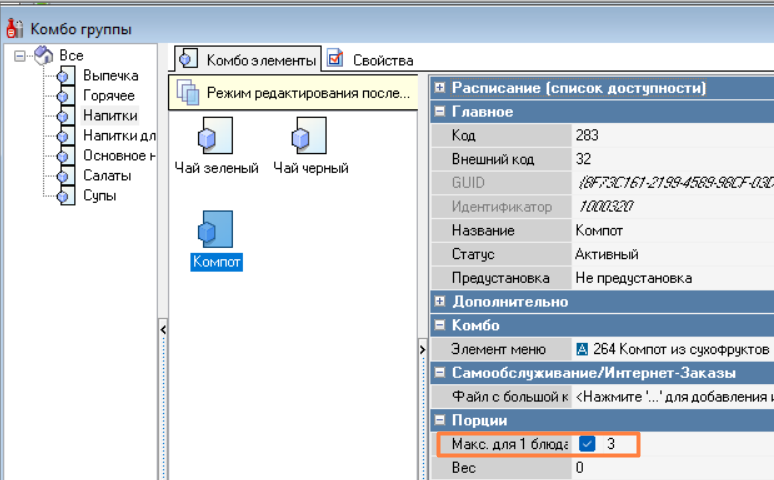The width and height of the screenshot is (774, 480).
Task: Select the Чай зеленый combo element icon
Action: coord(216,136)
